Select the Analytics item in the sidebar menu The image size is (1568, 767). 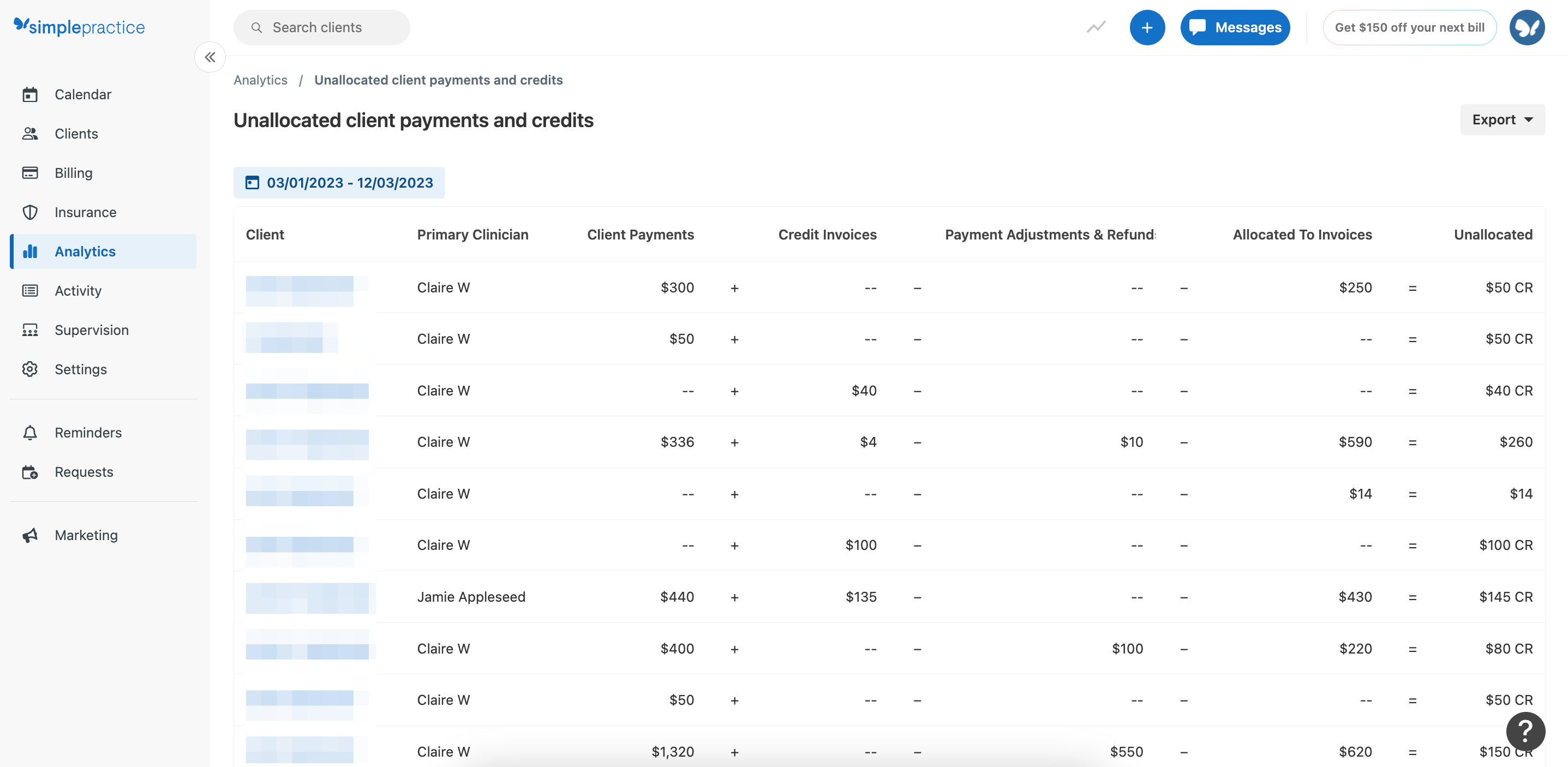click(x=85, y=251)
